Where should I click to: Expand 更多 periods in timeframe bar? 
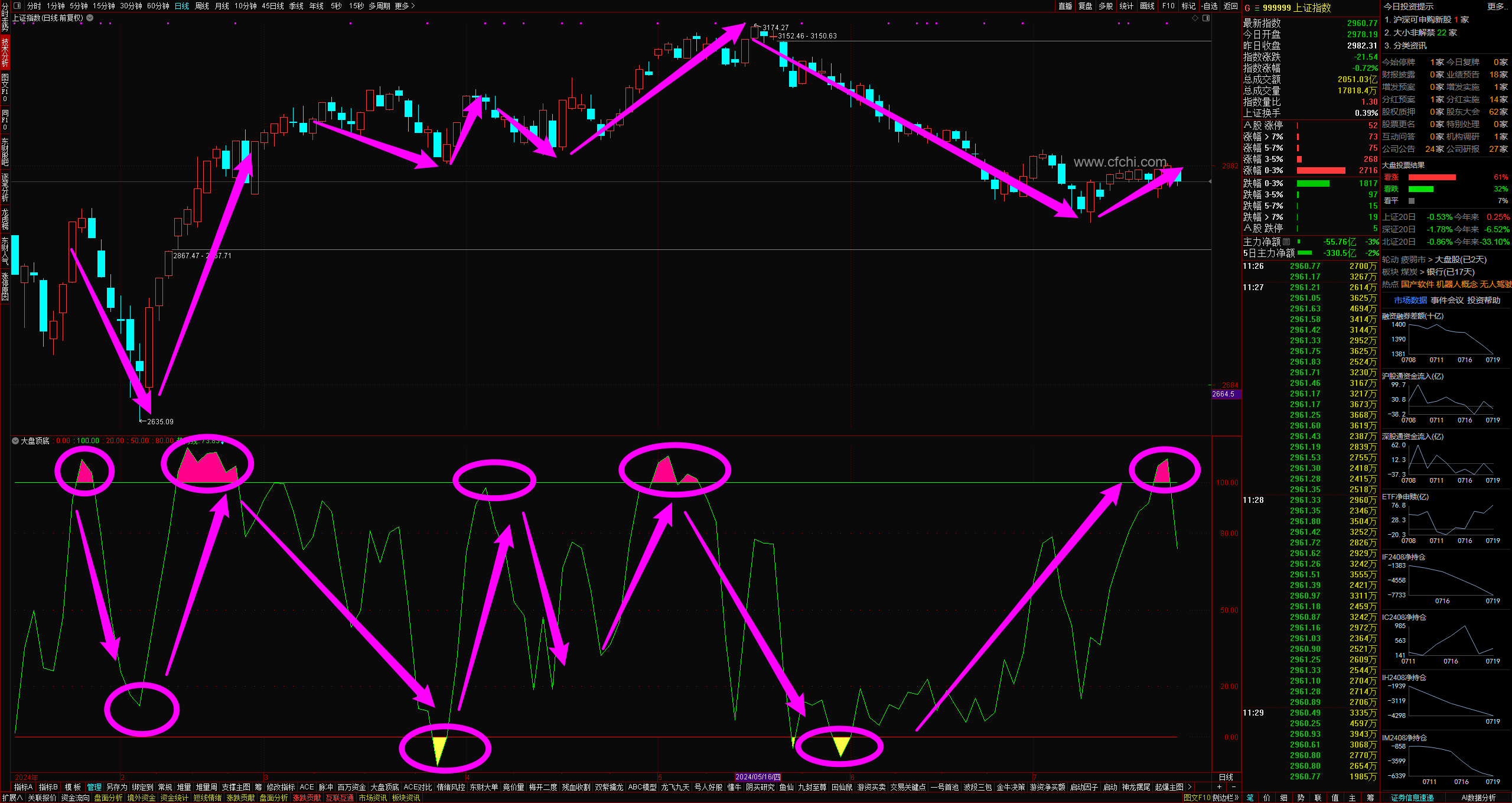tap(405, 6)
